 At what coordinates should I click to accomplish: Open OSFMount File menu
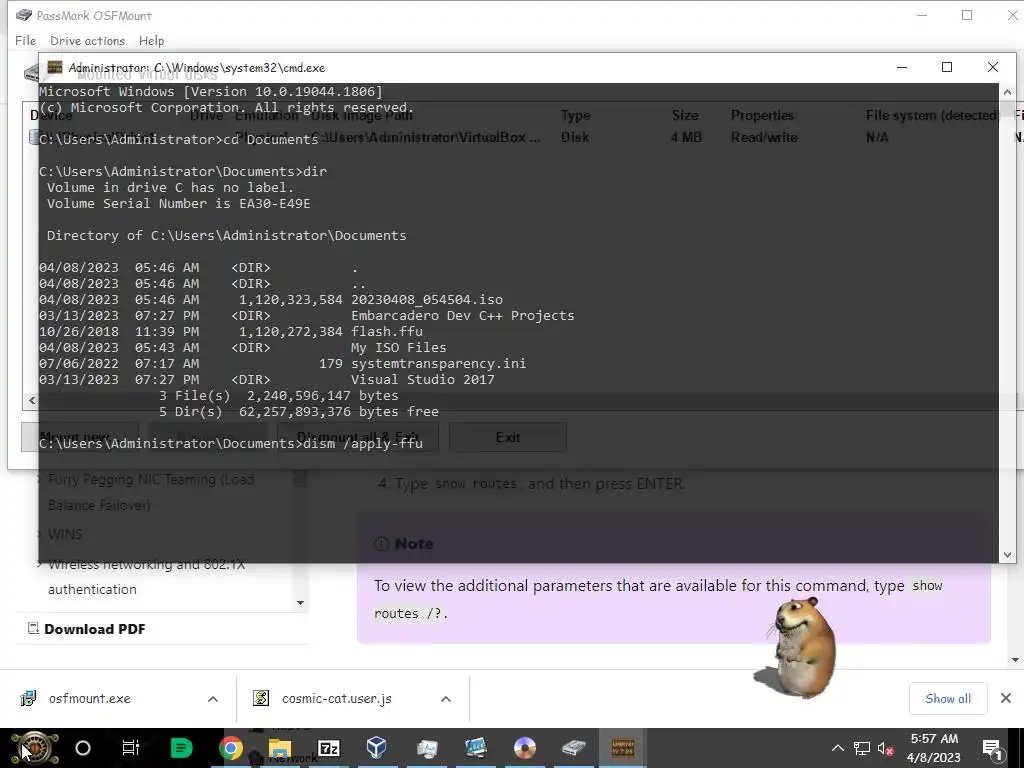[x=25, y=40]
